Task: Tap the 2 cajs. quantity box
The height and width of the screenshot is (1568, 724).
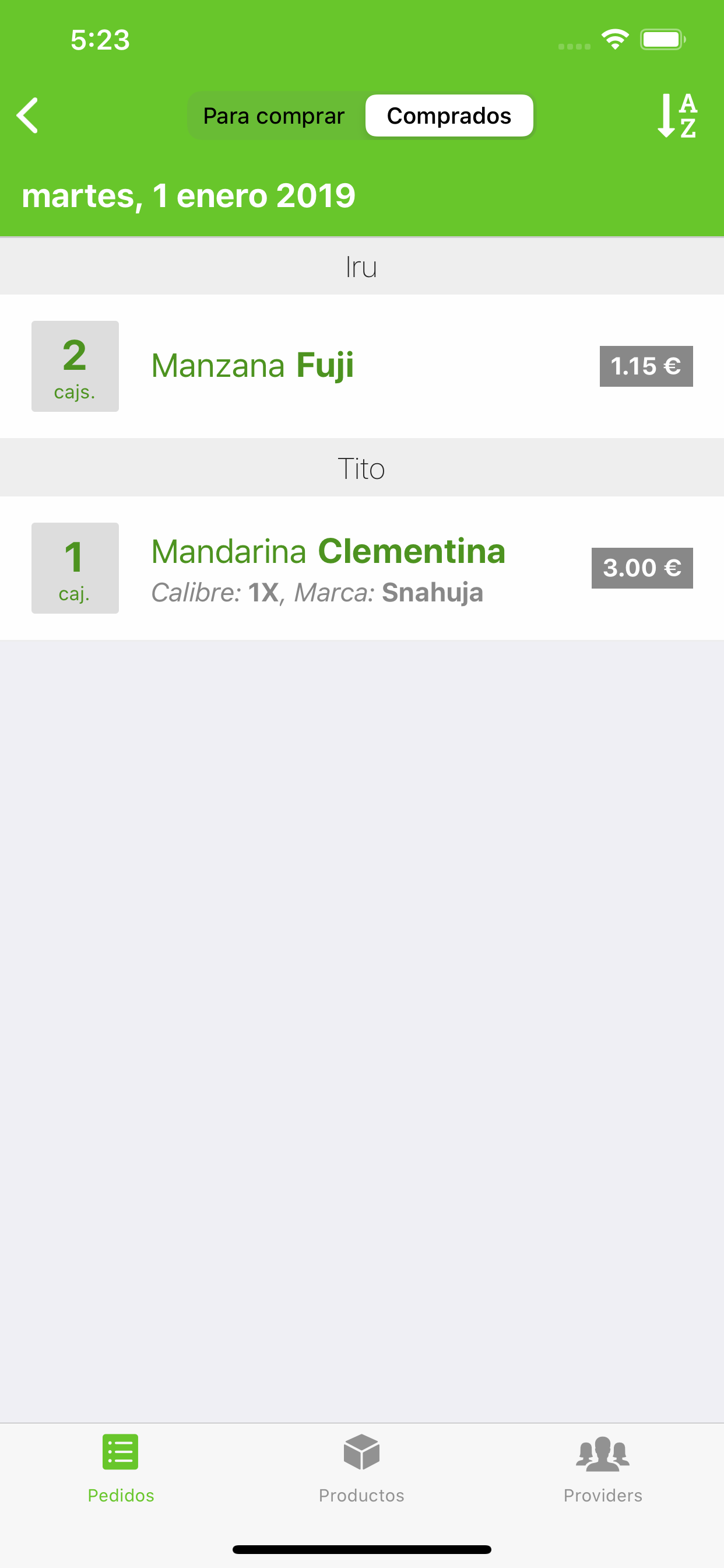Action: click(x=75, y=366)
